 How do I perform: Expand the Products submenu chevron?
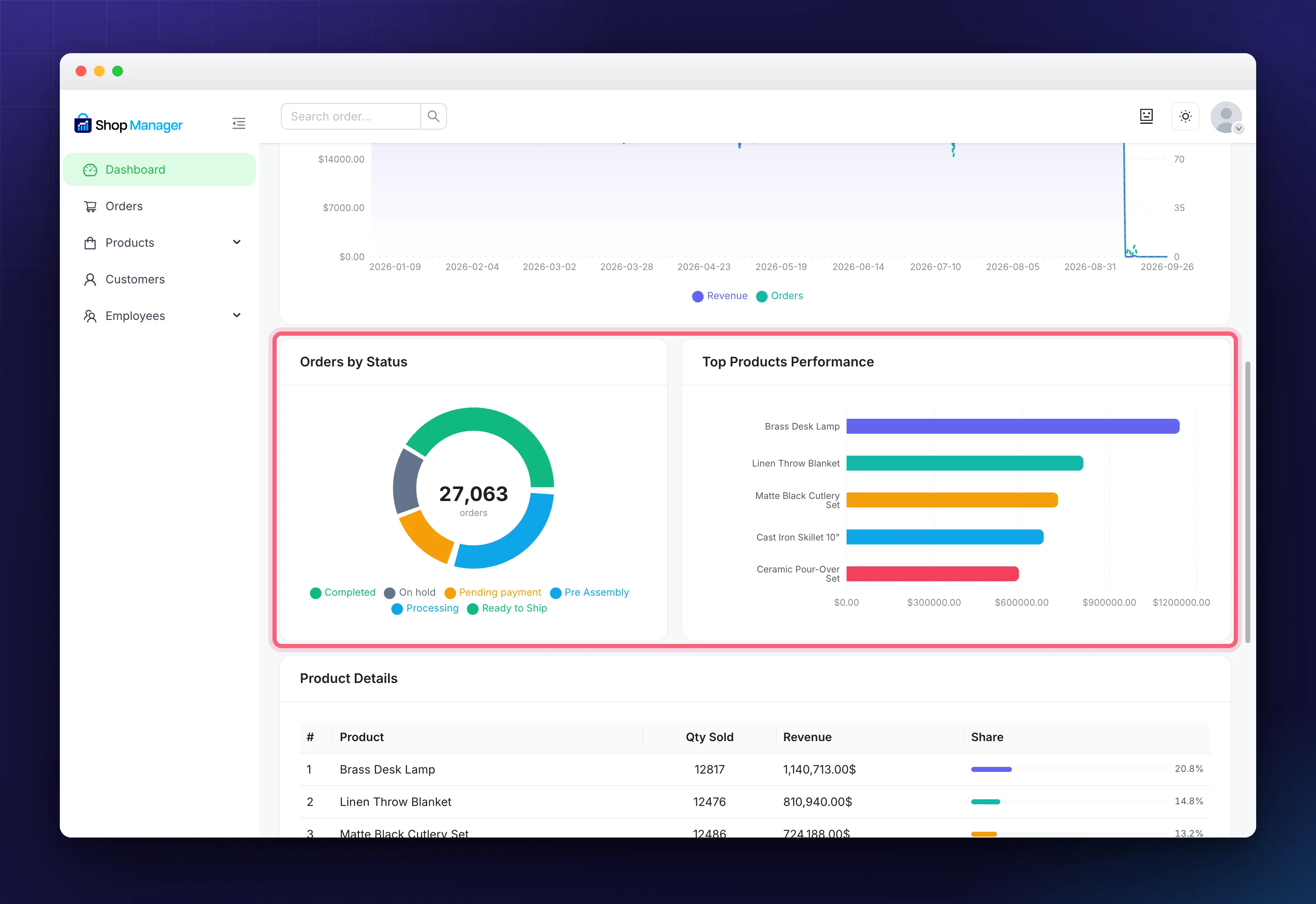(x=237, y=243)
